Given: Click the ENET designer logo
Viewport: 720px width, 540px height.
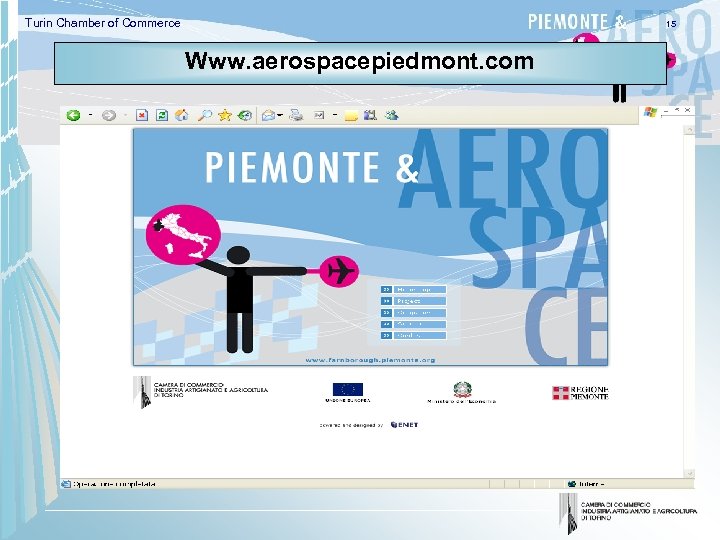Looking at the screenshot, I should (x=404, y=425).
